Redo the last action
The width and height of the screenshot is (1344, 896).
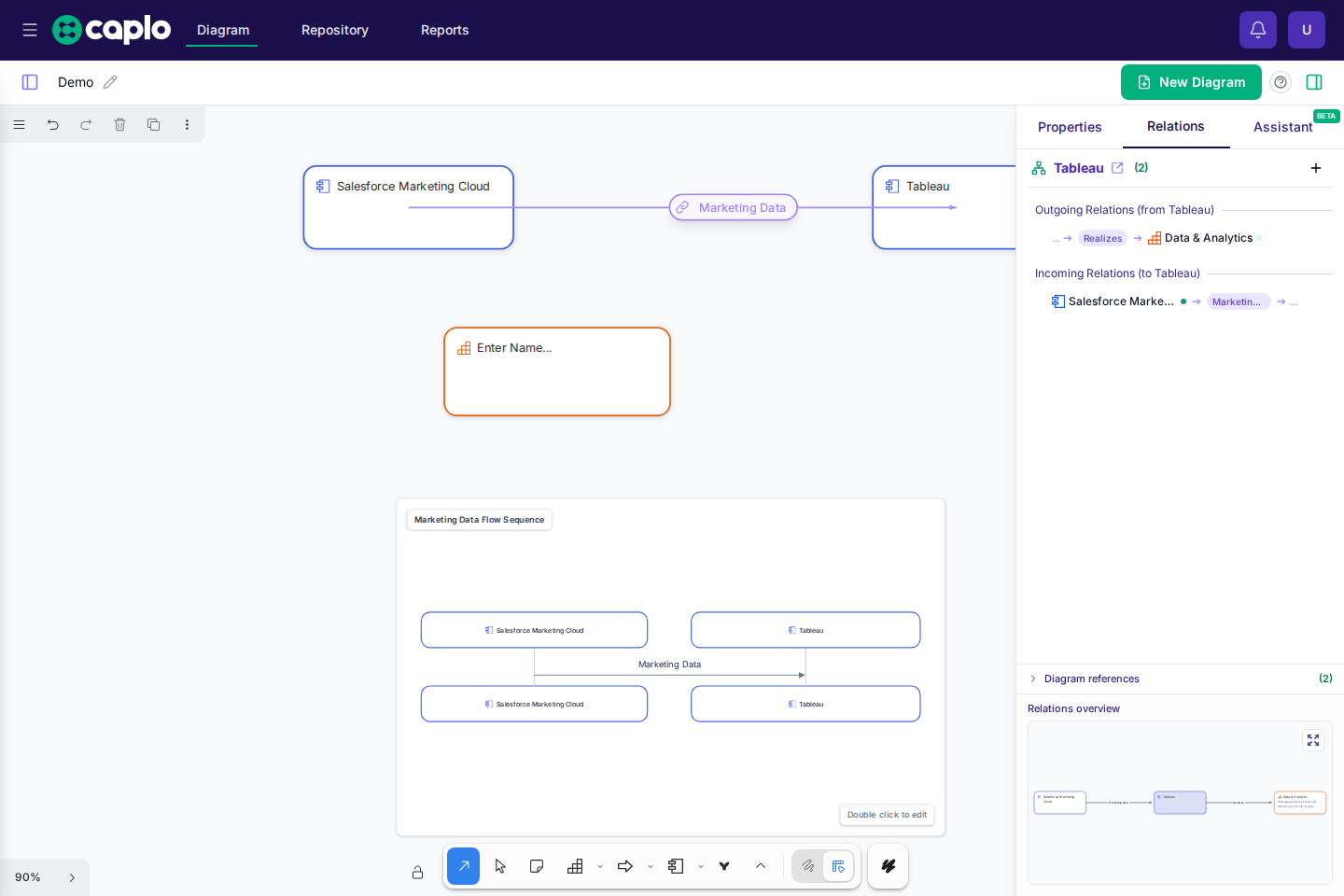(x=86, y=124)
